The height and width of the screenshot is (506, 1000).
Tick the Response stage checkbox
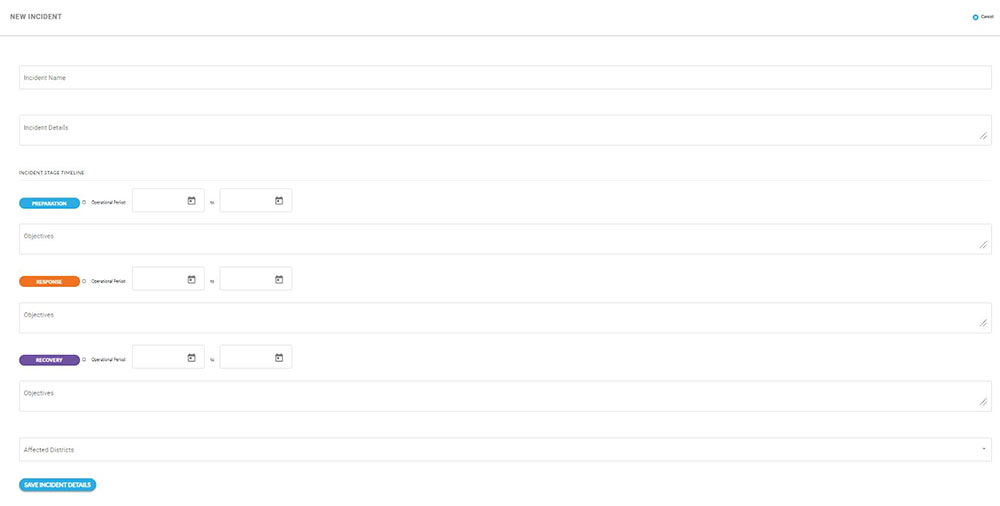84,281
